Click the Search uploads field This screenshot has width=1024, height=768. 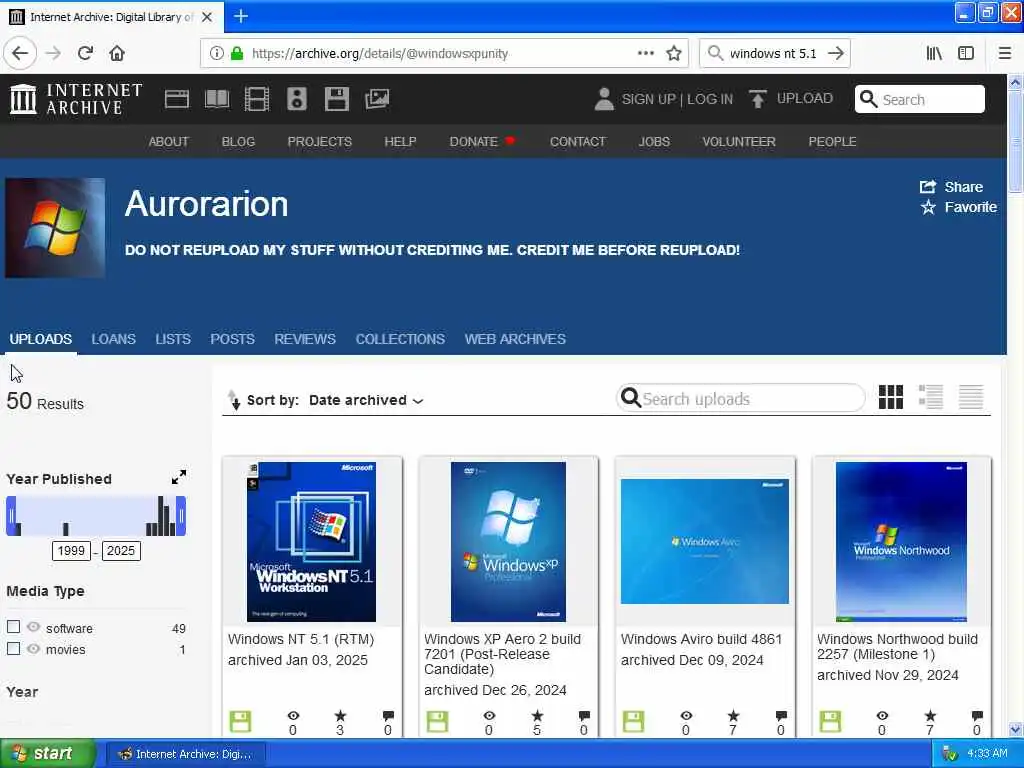741,398
